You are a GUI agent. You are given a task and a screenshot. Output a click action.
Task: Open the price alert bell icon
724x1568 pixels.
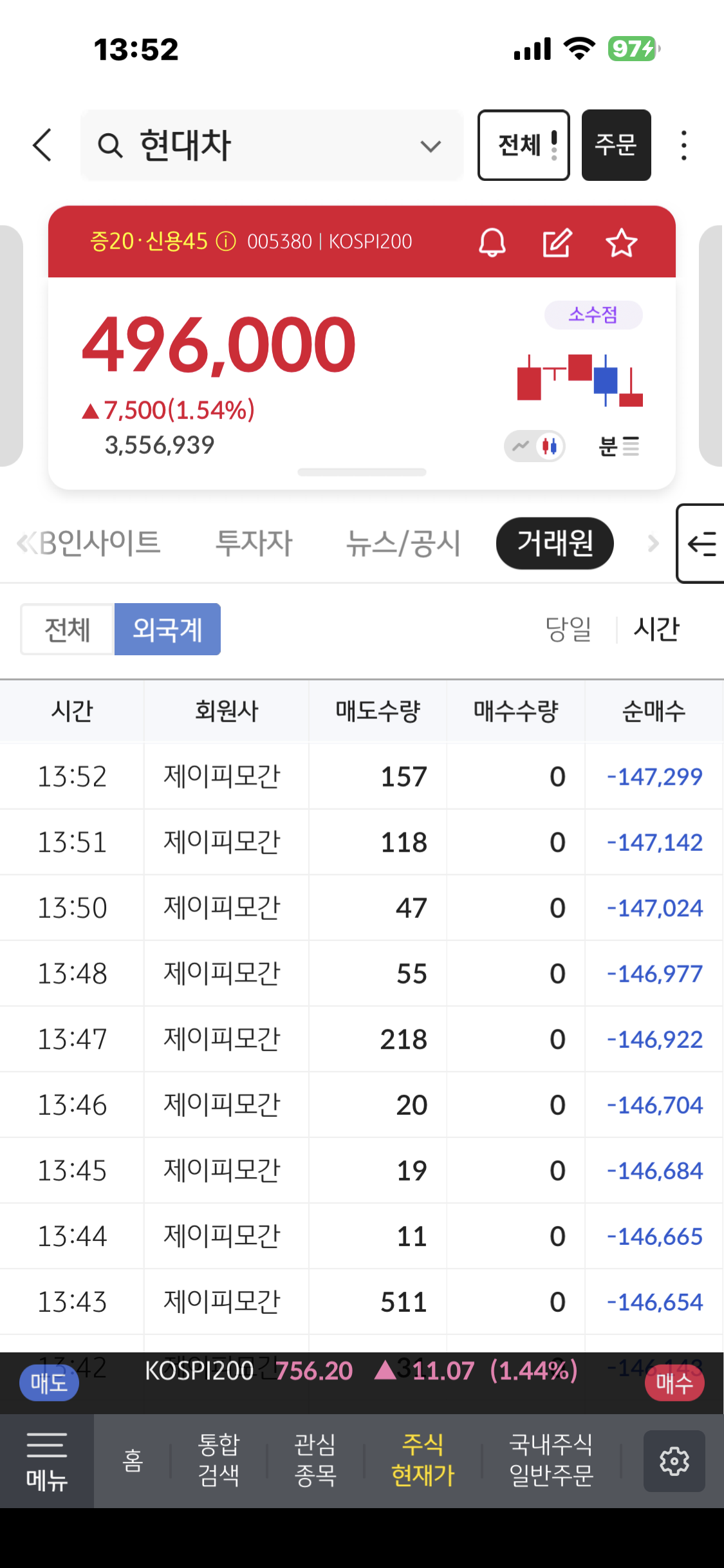(x=492, y=243)
